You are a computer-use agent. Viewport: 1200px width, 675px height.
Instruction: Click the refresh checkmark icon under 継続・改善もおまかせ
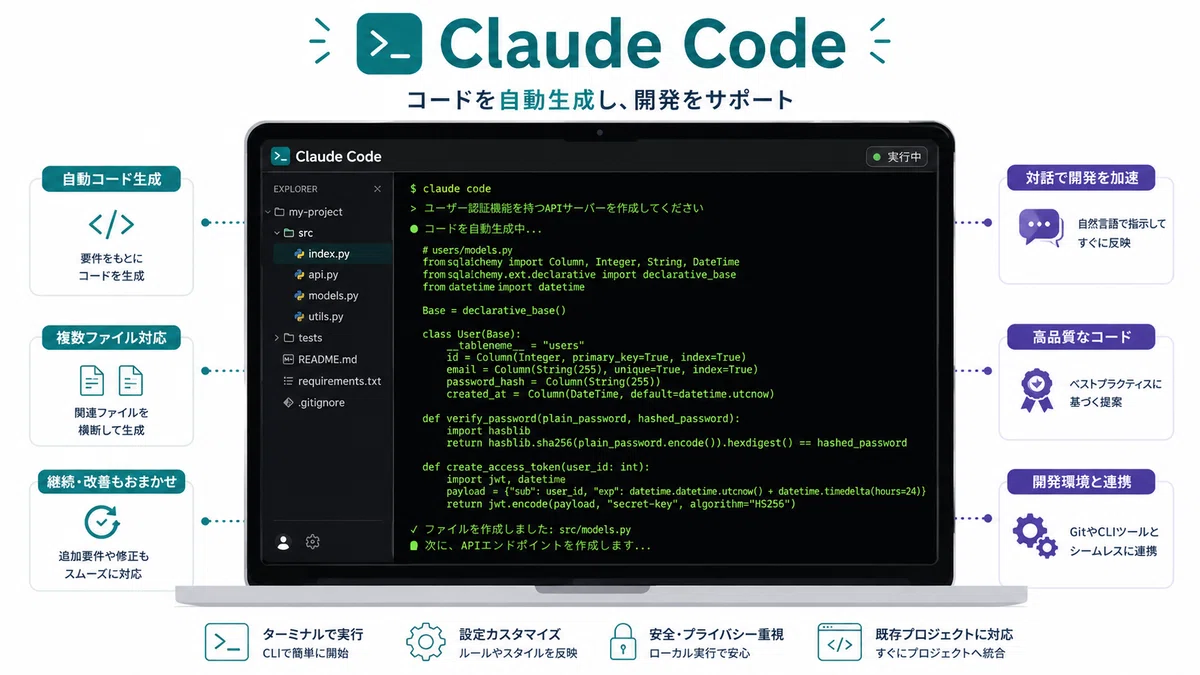(x=101, y=522)
